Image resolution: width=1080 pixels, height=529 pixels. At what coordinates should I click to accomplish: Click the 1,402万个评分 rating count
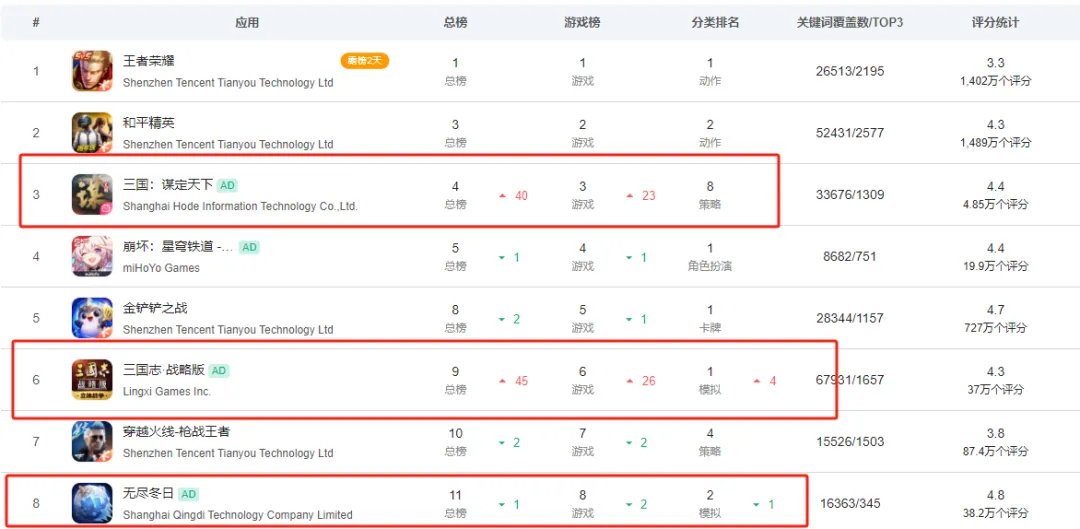coord(995,81)
